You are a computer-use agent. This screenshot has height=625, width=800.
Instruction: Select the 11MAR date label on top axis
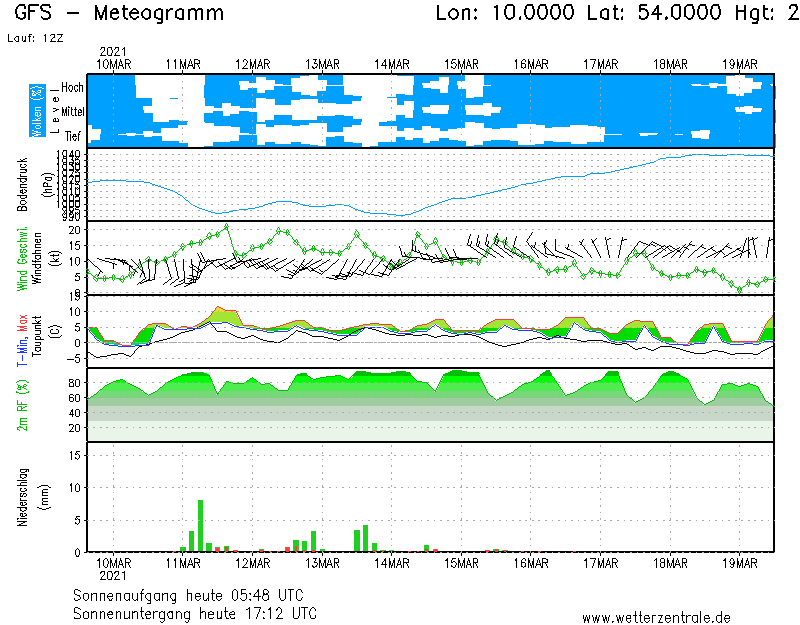(x=183, y=64)
